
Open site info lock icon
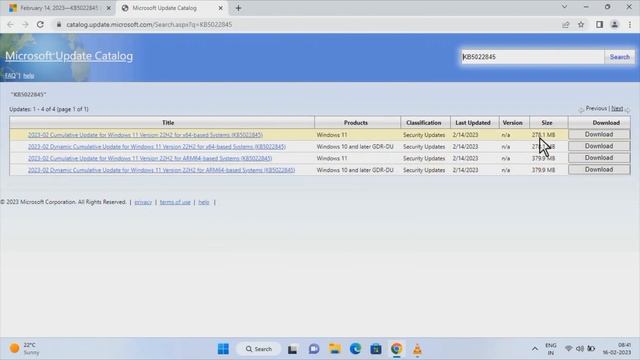click(x=59, y=24)
